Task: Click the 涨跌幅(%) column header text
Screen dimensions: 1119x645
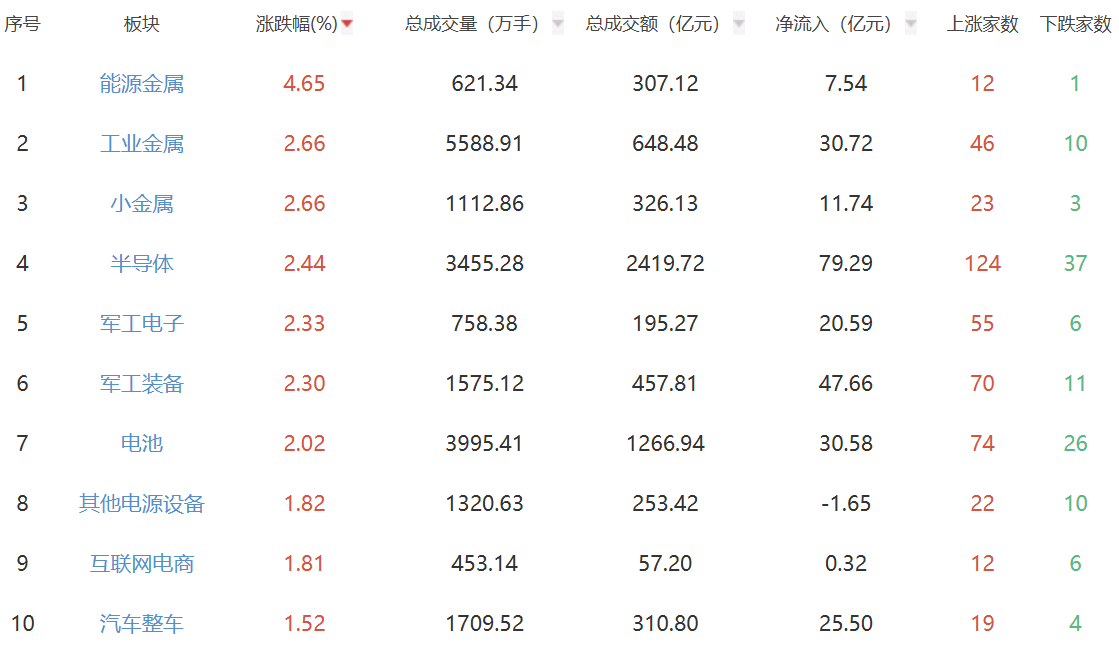Action: (x=297, y=24)
